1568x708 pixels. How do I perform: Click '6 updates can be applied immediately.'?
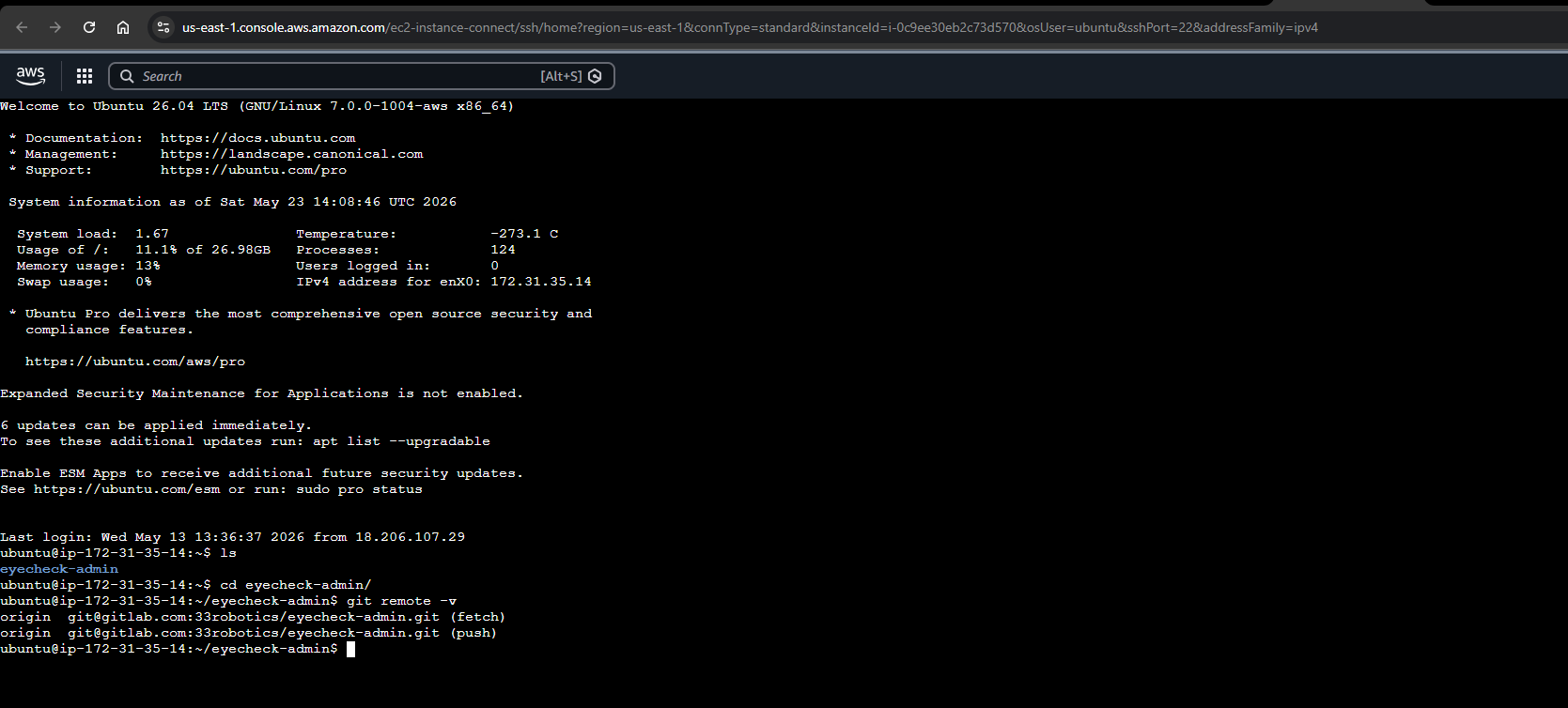point(156,425)
